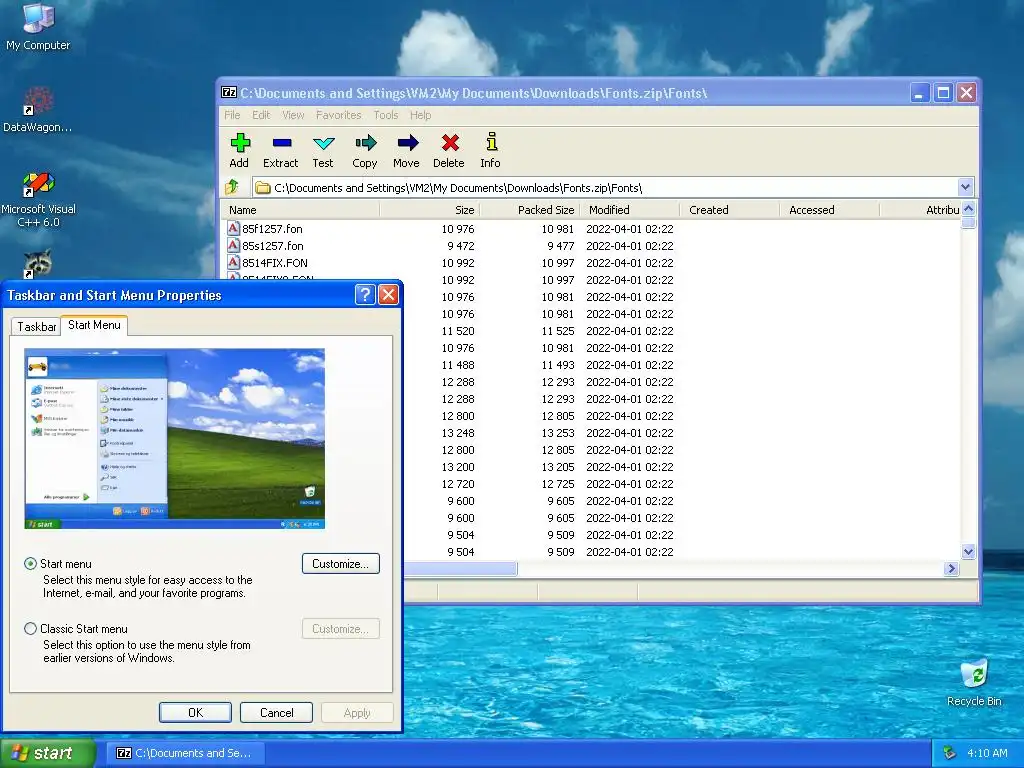This screenshot has width=1024, height=768.
Task: Click the Add toolbar icon in 7-Zip
Action: pos(240,151)
